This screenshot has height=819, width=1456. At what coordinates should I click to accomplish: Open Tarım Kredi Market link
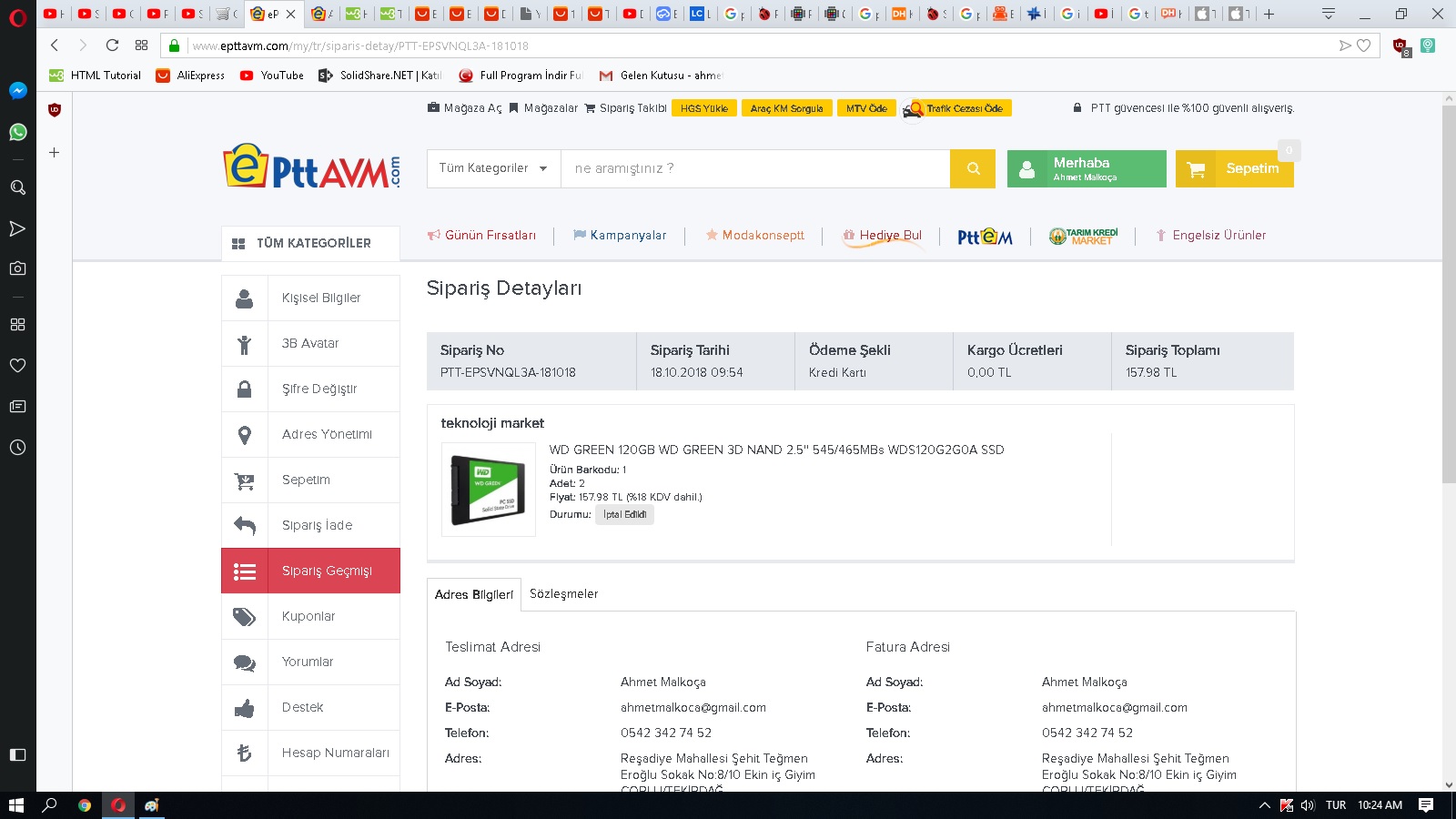click(1083, 237)
